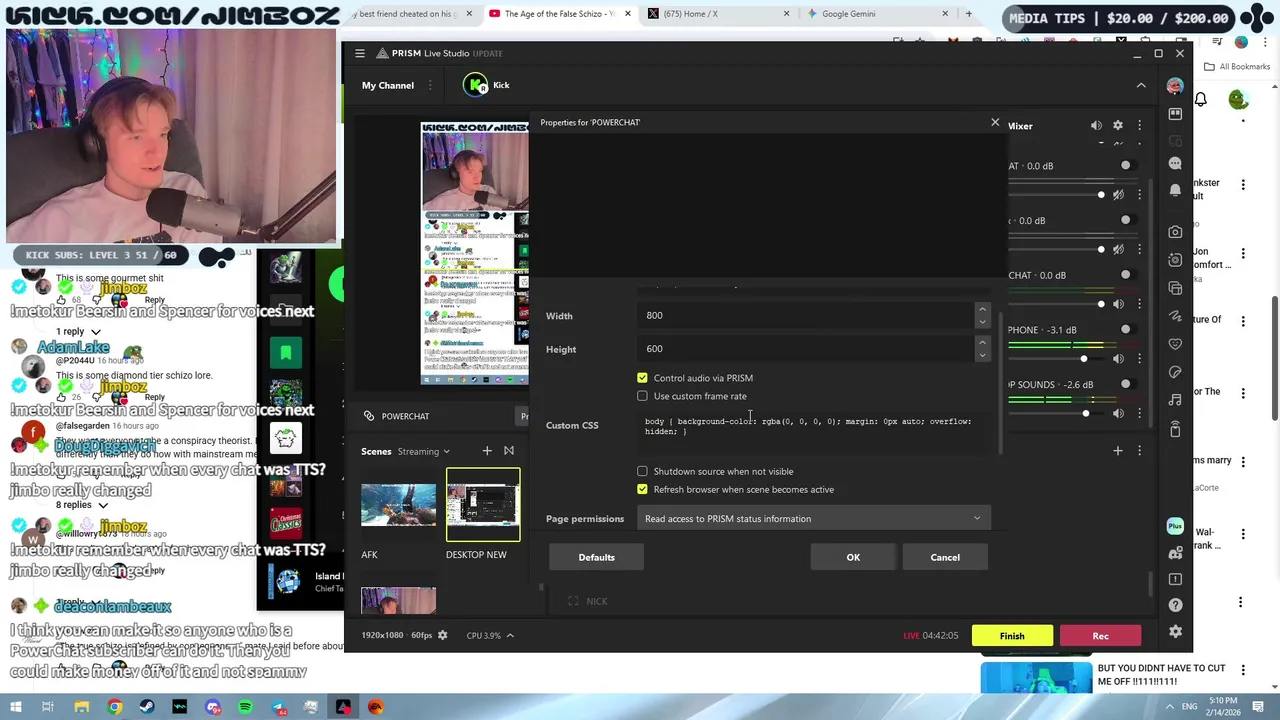This screenshot has width=1280, height=720.
Task: Open PRISM sidebar settings gear
Action: click(x=1175, y=632)
